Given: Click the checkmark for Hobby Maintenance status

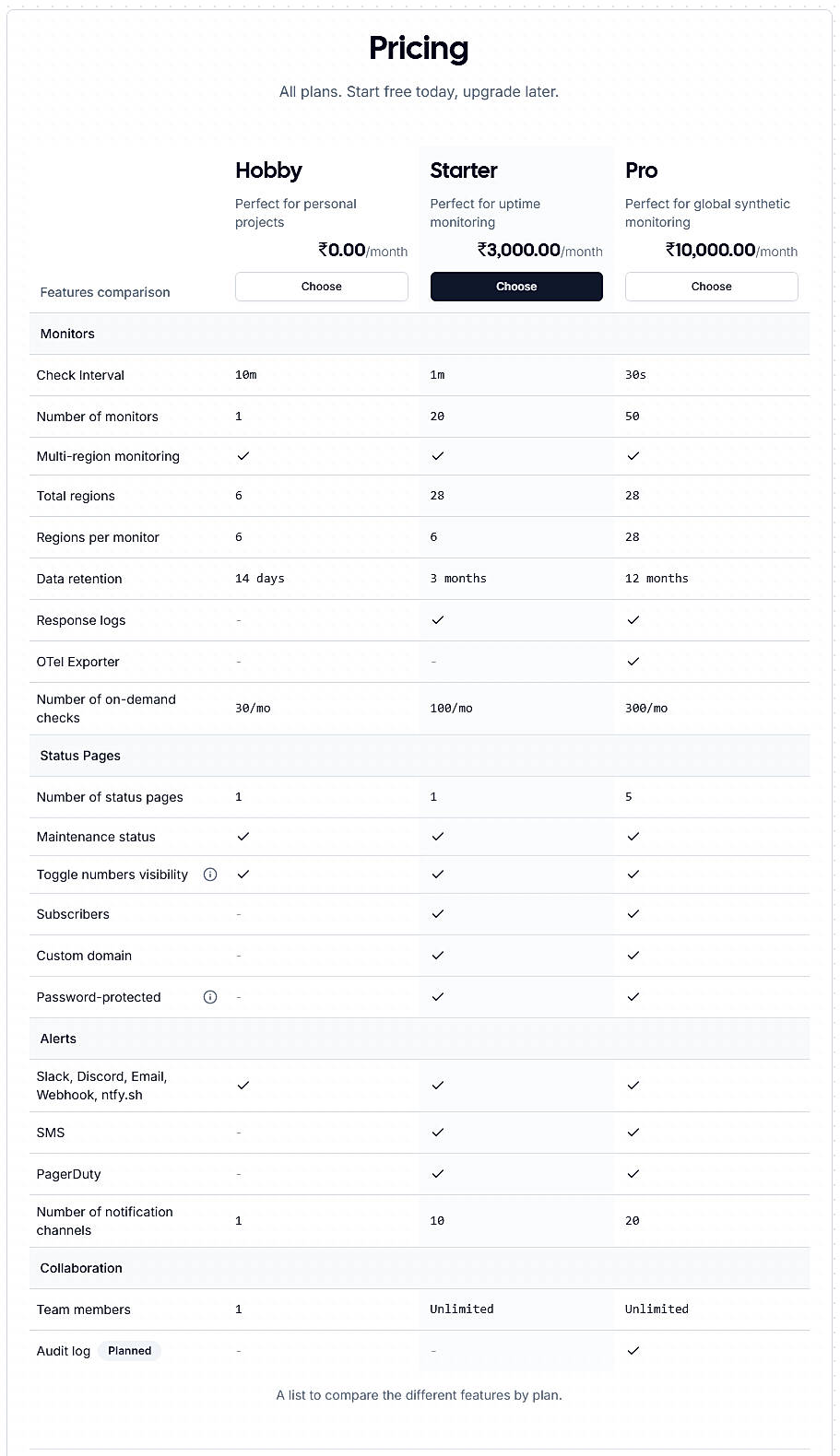Looking at the screenshot, I should [243, 836].
